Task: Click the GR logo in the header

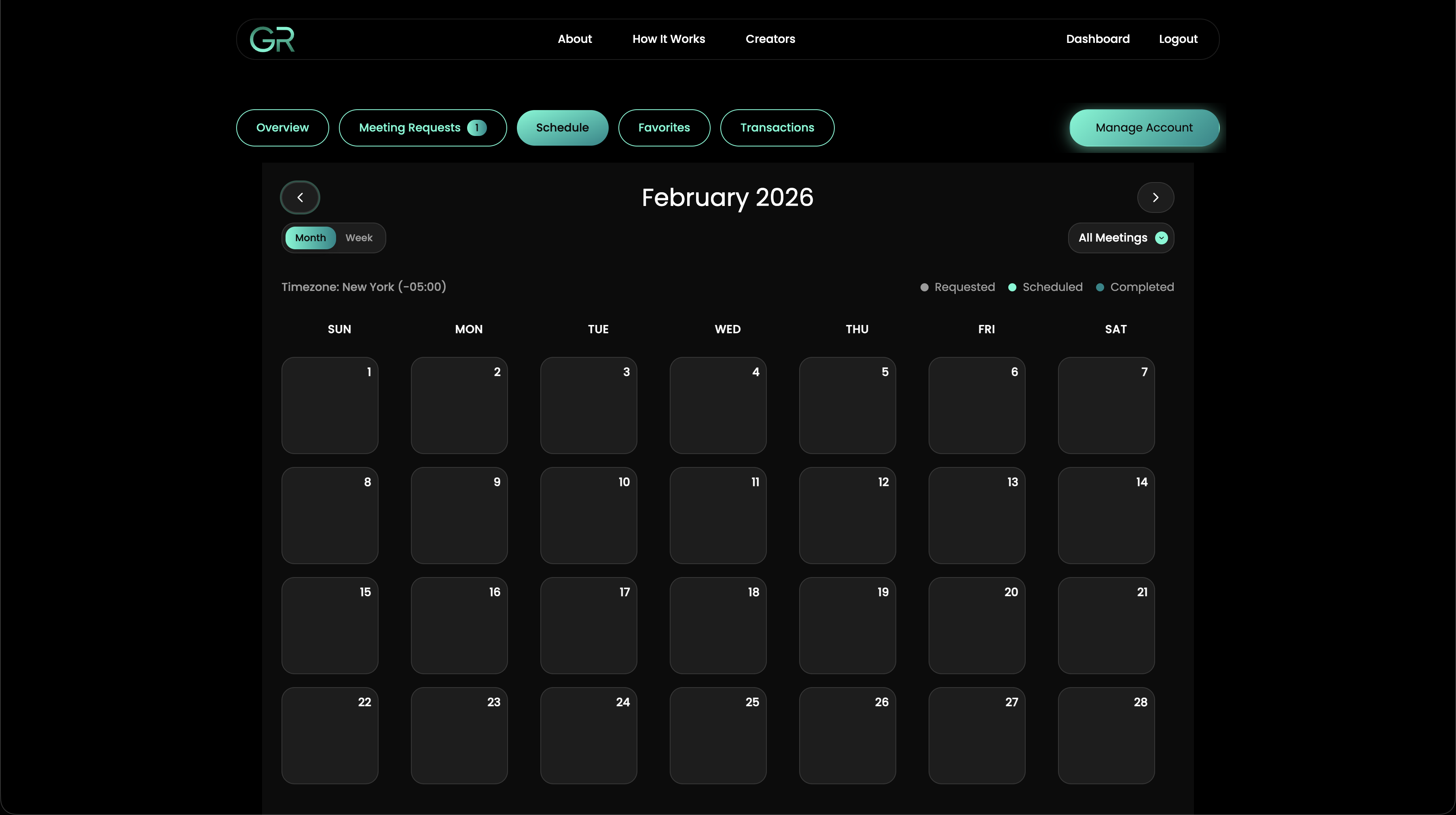Action: 272,38
